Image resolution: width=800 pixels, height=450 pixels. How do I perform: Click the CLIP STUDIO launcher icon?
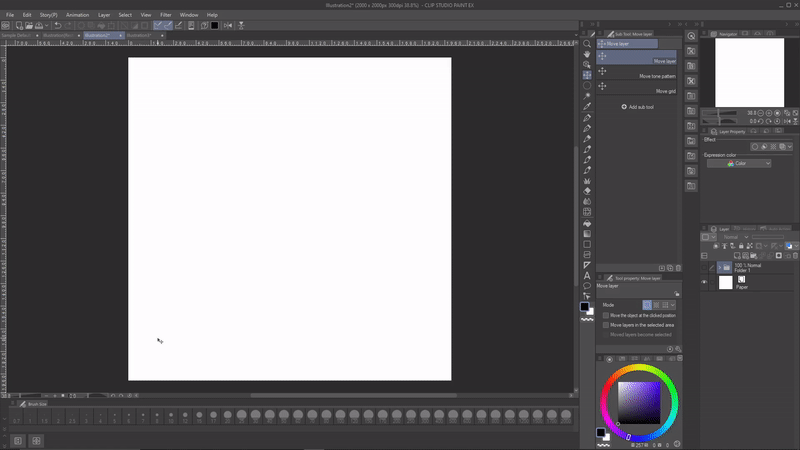pos(6,26)
